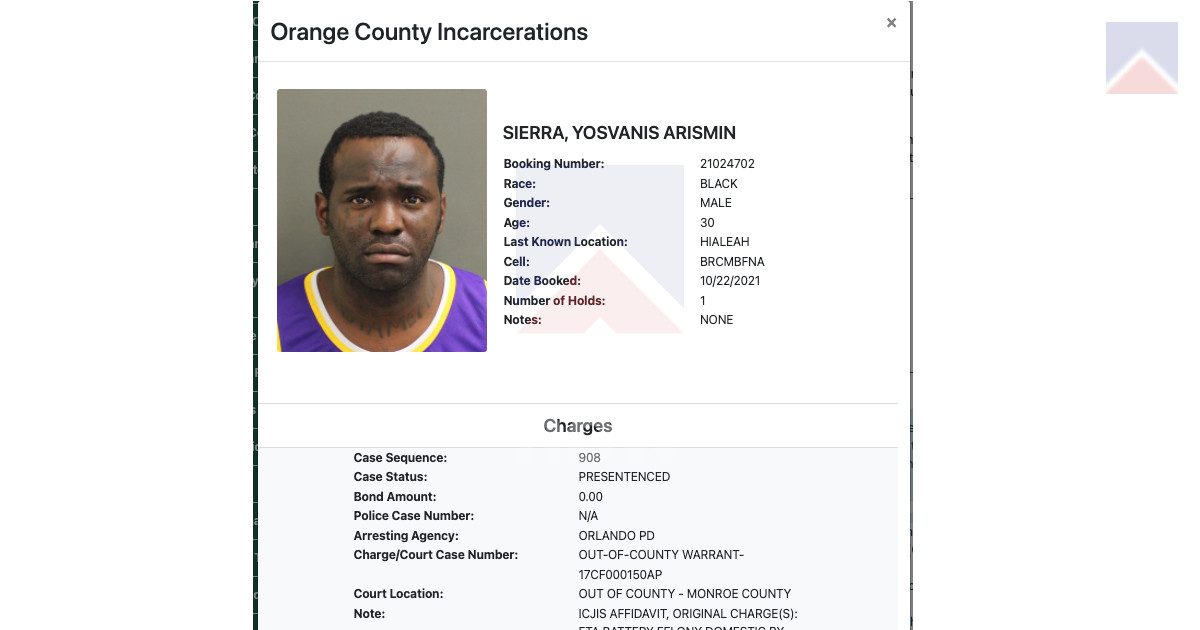Select the Case Sequence value 908
The image size is (1200, 630).
(x=589, y=458)
